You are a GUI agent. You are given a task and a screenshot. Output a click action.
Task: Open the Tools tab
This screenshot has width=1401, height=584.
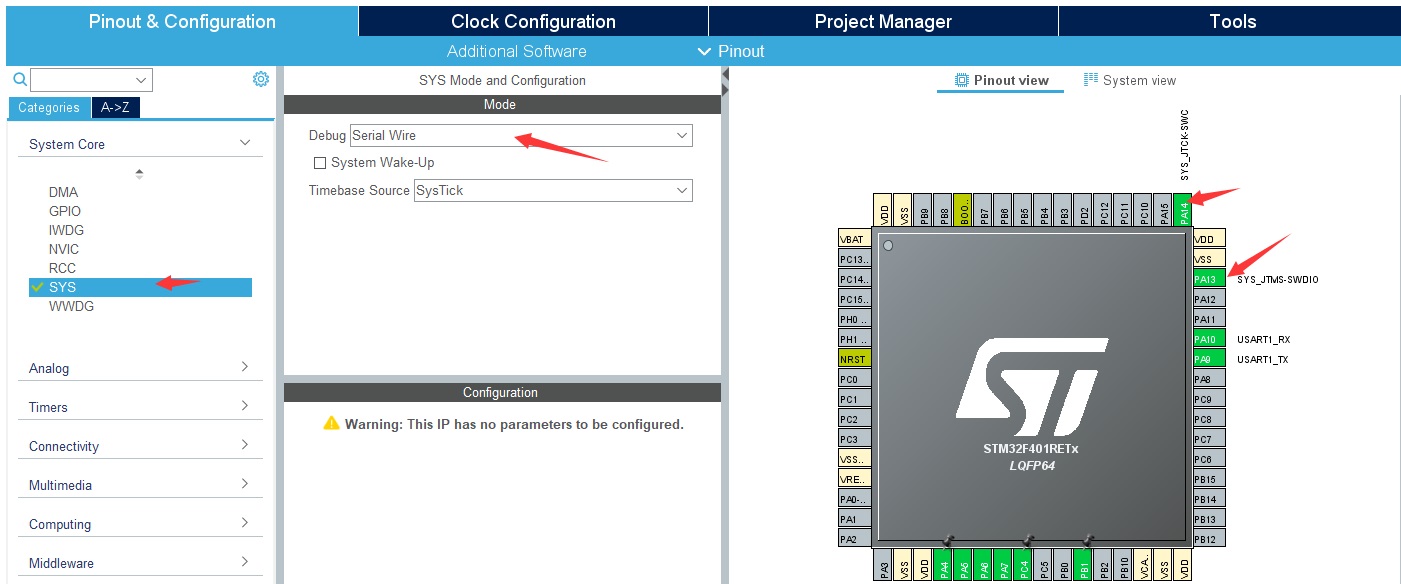click(x=1232, y=21)
